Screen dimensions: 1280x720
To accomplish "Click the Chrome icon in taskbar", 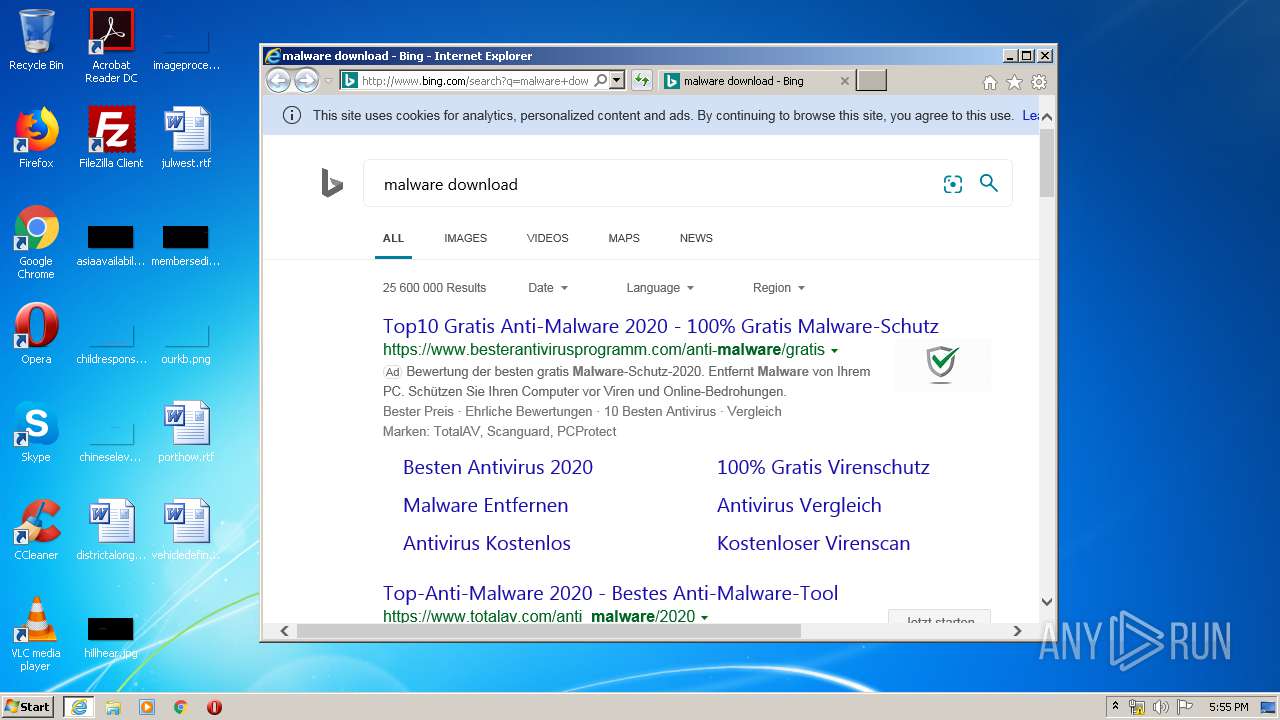I will 181,707.
